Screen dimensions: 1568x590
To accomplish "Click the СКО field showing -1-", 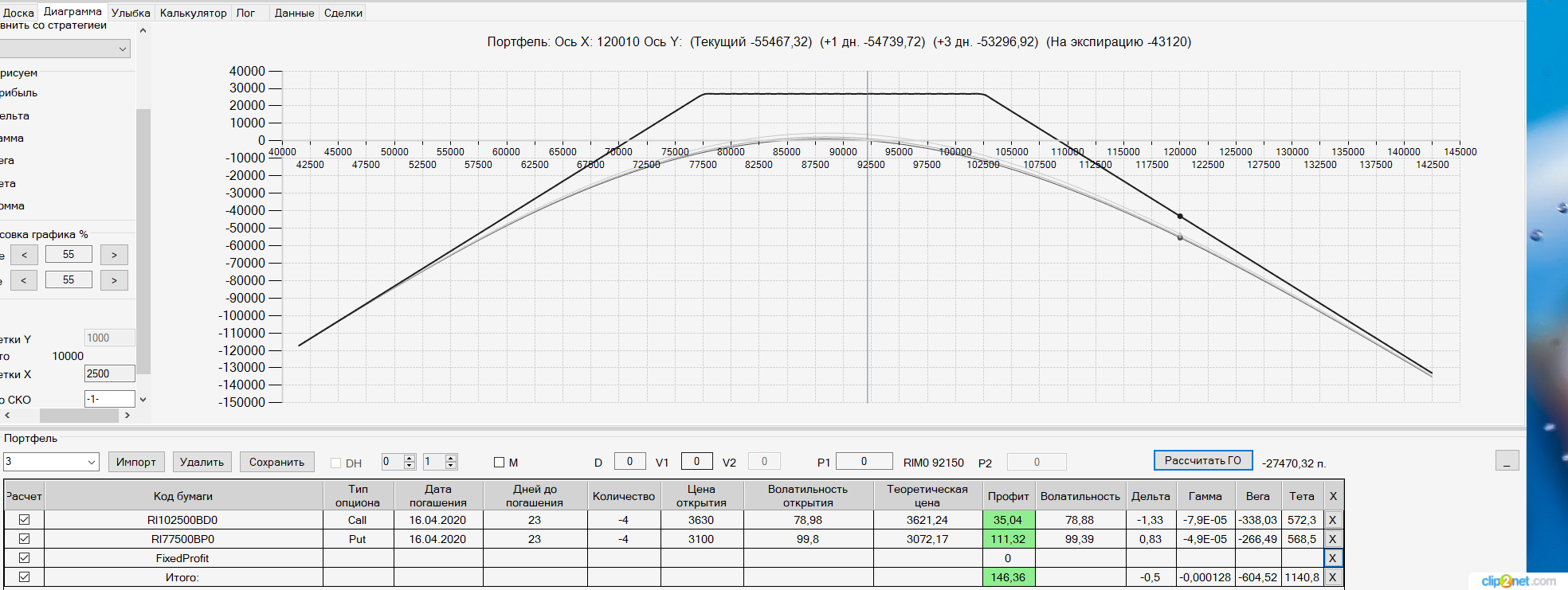I will [x=109, y=399].
